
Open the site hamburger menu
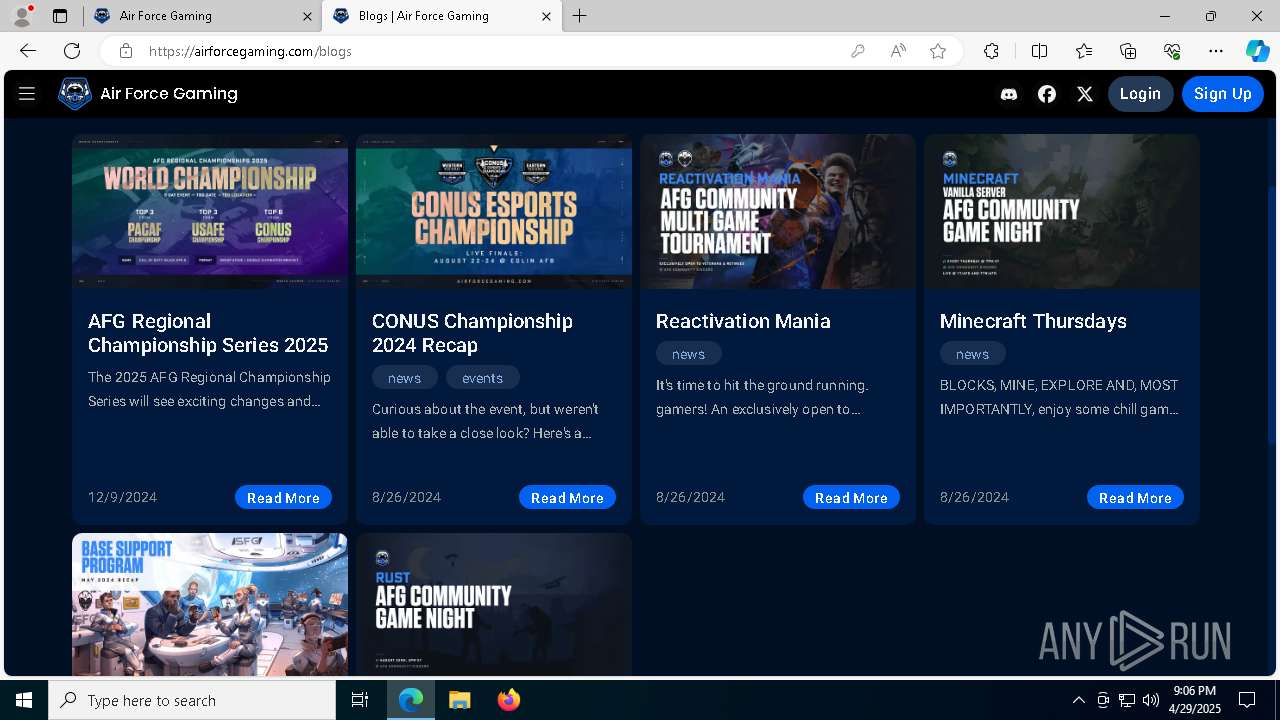(27, 93)
